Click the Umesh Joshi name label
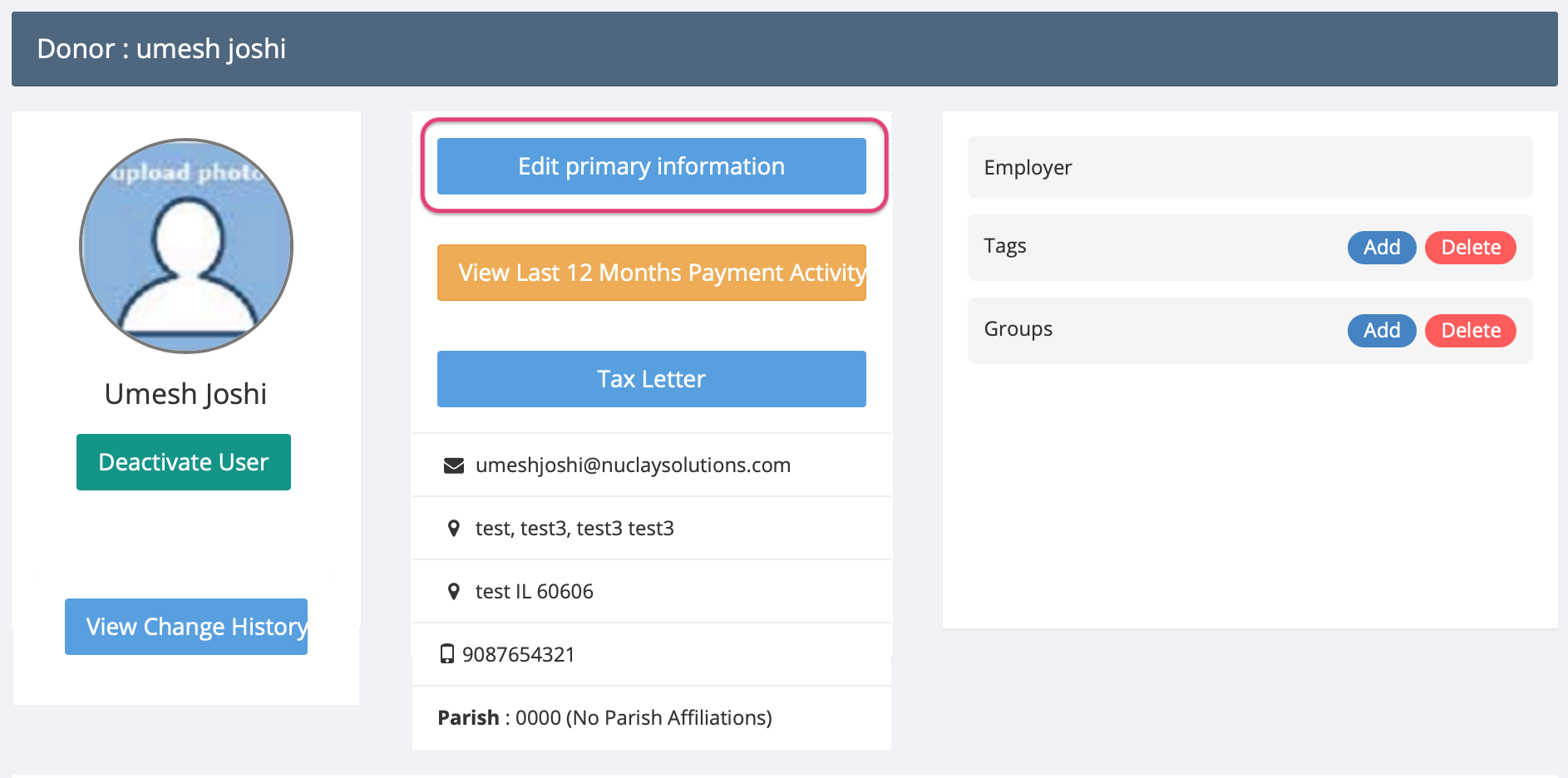1568x778 pixels. (185, 394)
